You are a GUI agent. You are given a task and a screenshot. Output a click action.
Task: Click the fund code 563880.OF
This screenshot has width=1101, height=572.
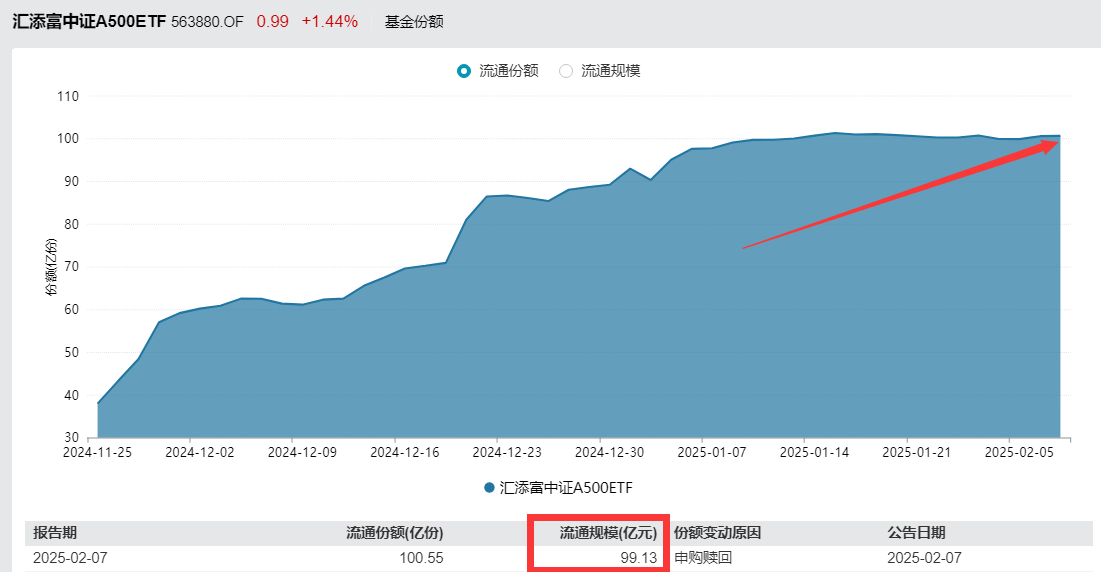point(207,22)
